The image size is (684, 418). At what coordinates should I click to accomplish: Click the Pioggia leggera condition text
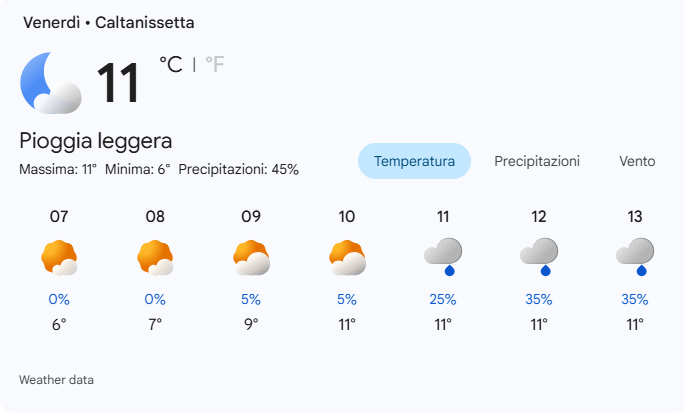pos(96,140)
